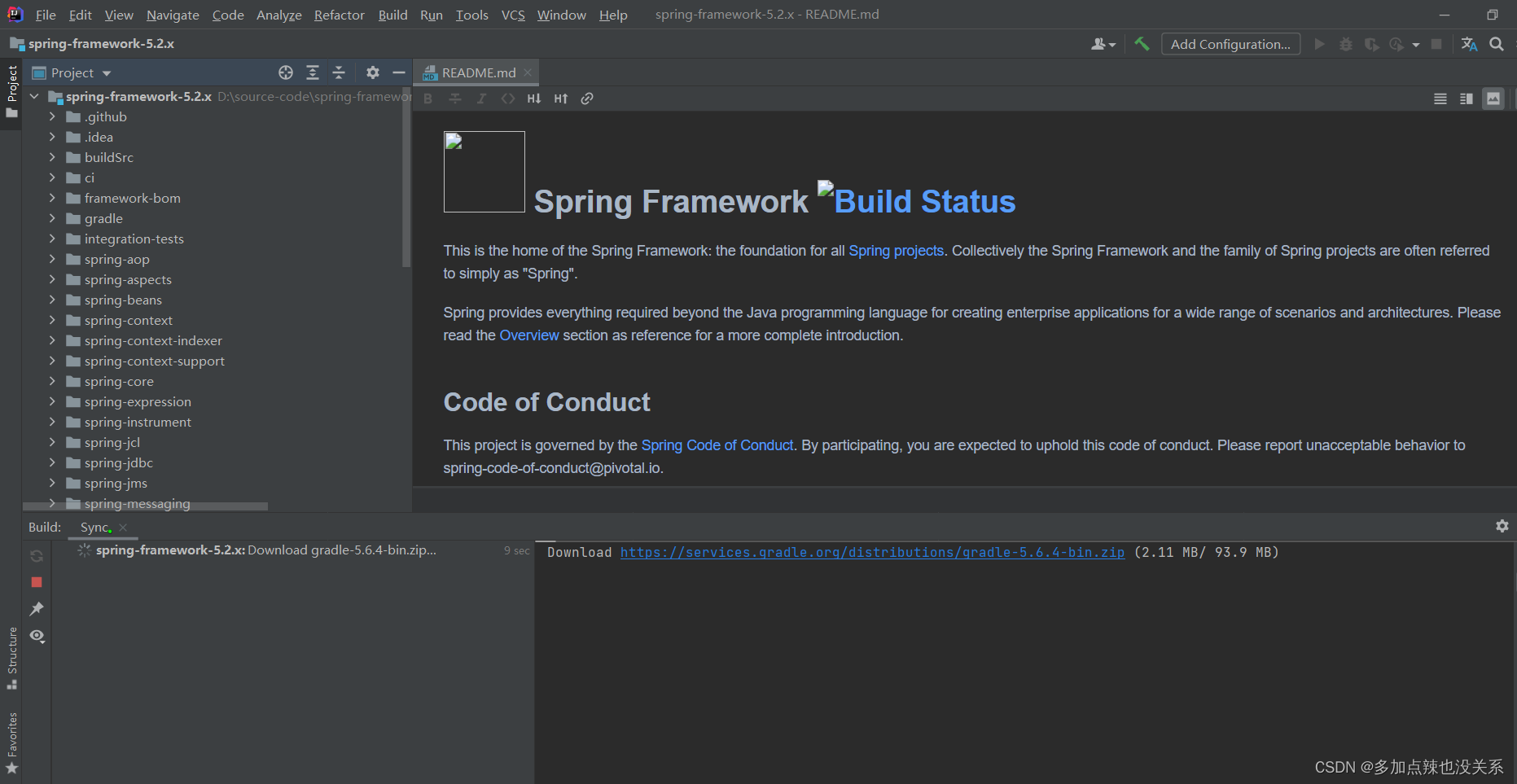
Task: Increase header level in Markdown toolbar
Action: (x=561, y=99)
